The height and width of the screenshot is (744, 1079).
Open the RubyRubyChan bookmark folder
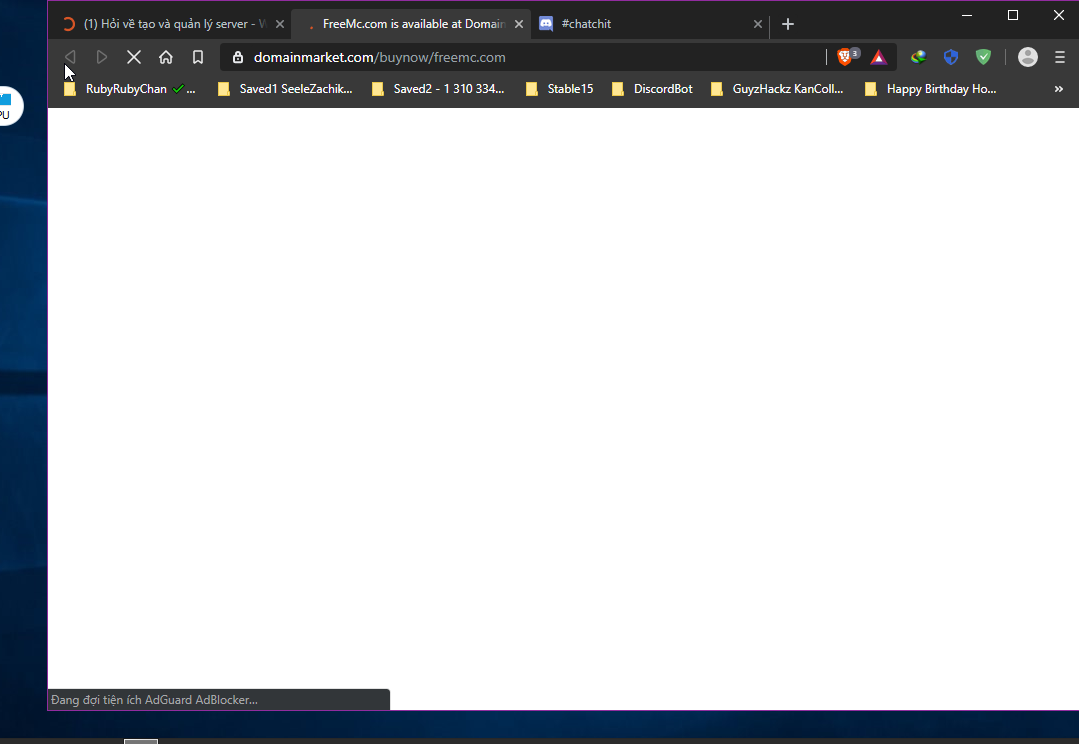pos(130,89)
